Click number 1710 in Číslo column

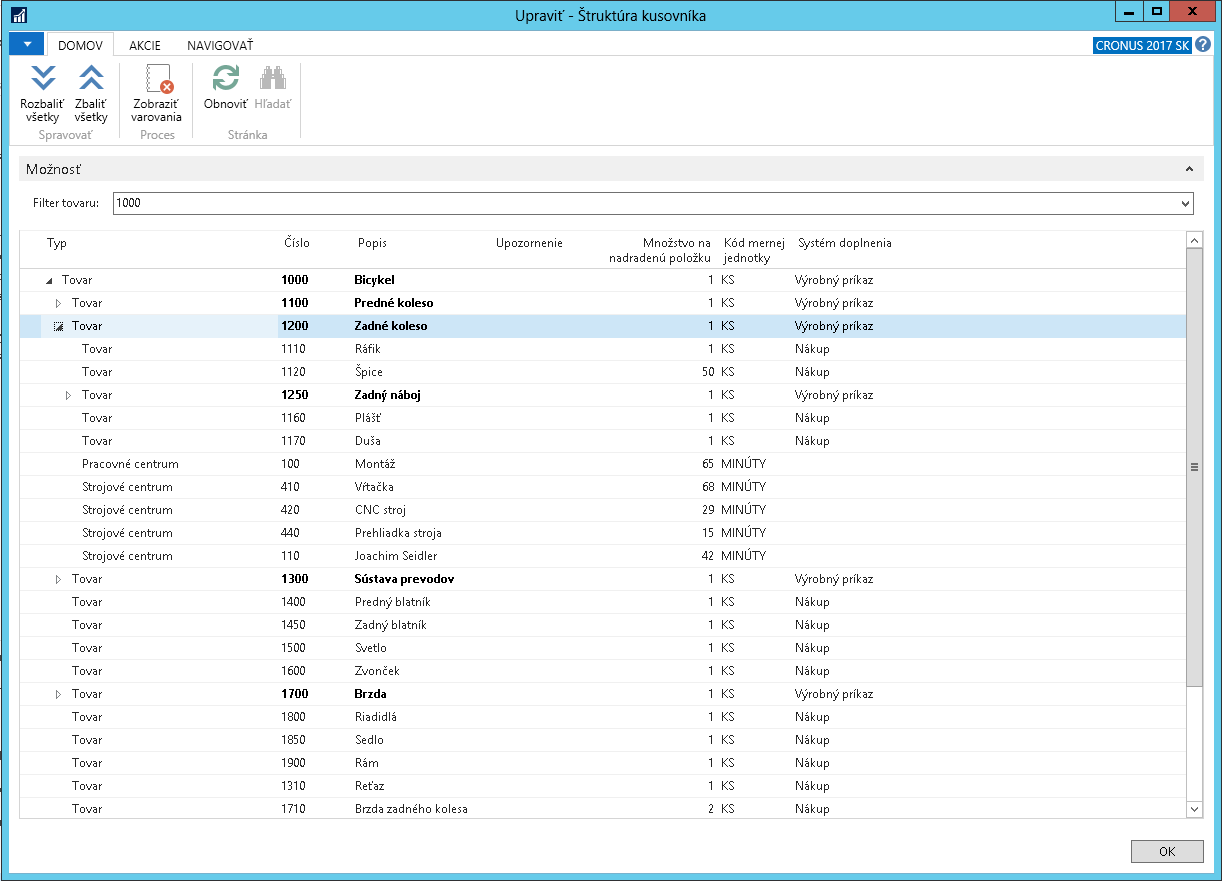294,809
